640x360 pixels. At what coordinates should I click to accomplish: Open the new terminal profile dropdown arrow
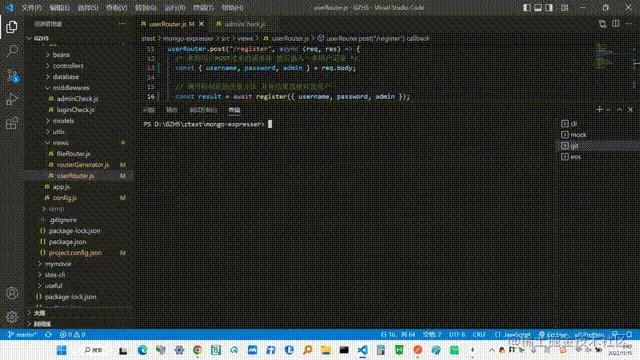click(x=608, y=110)
